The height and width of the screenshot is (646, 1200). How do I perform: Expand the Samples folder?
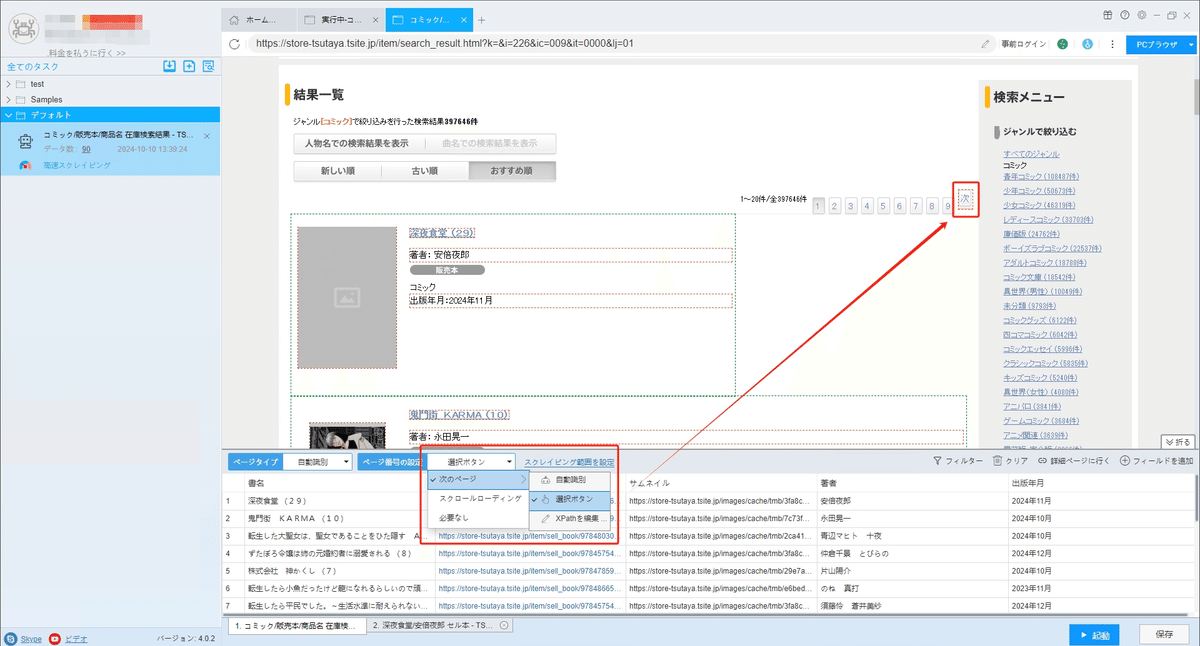(9, 99)
